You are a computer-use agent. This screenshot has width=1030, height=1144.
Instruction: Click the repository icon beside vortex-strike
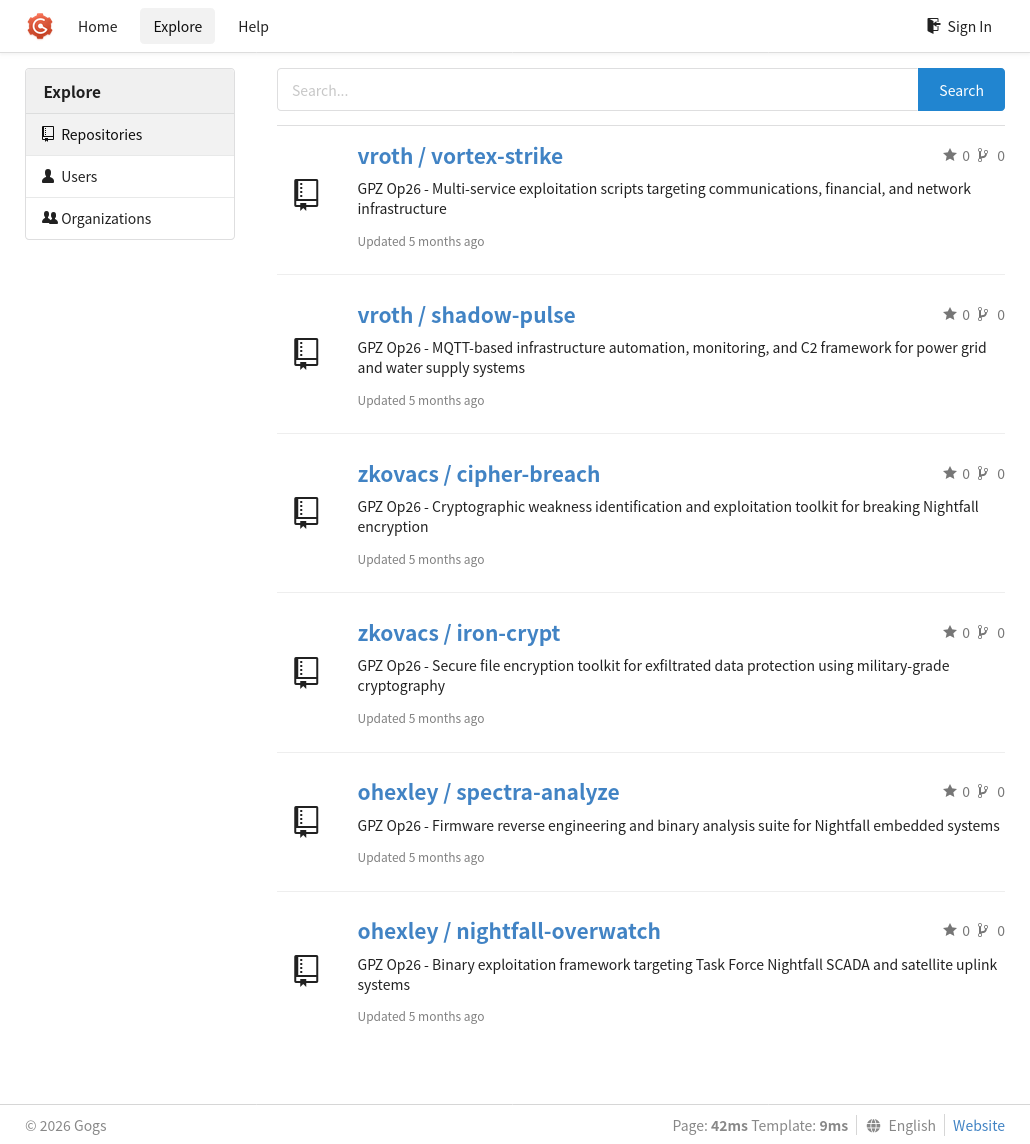pyautogui.click(x=306, y=195)
